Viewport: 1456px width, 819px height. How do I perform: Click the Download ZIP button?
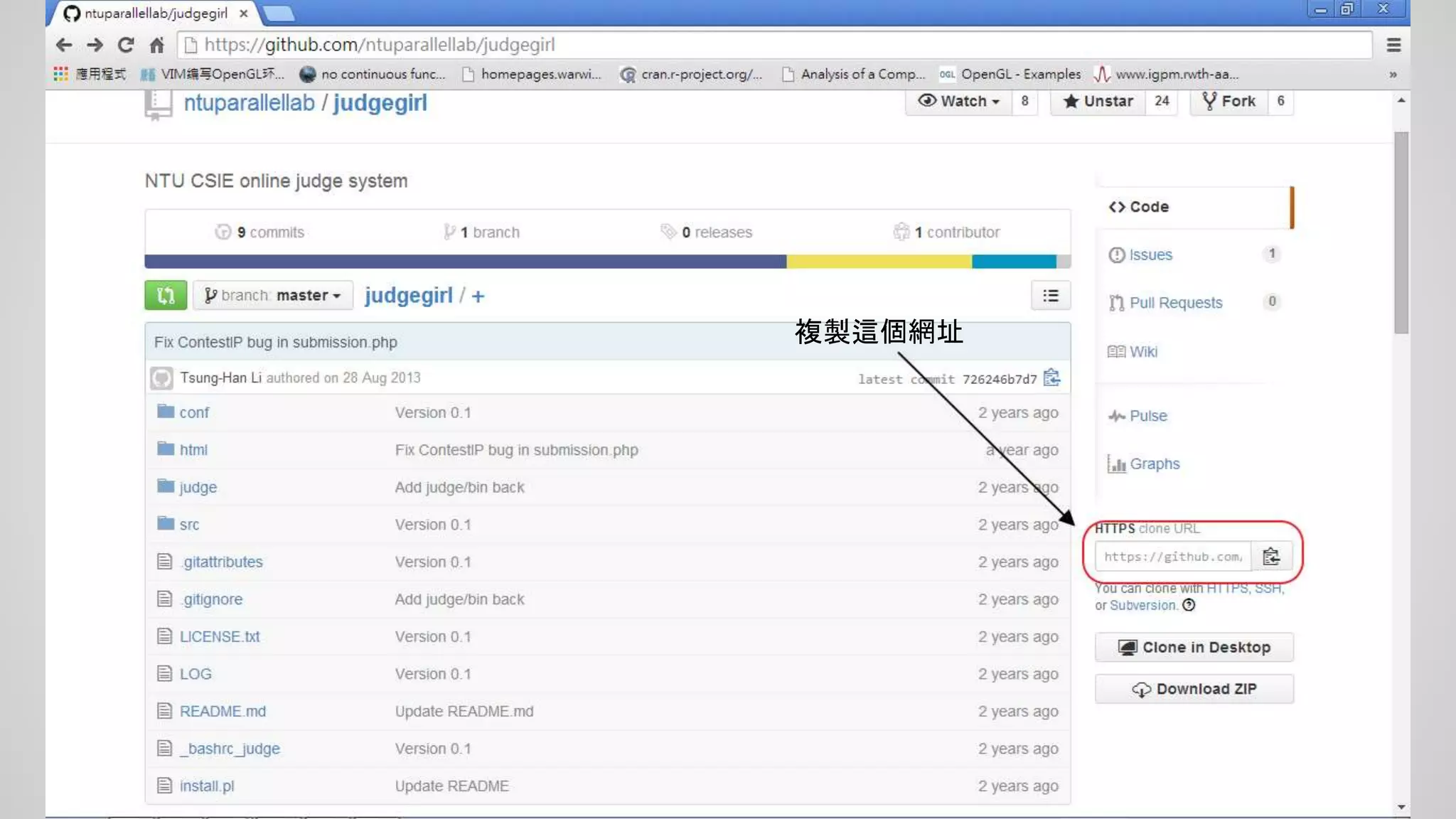point(1194,689)
